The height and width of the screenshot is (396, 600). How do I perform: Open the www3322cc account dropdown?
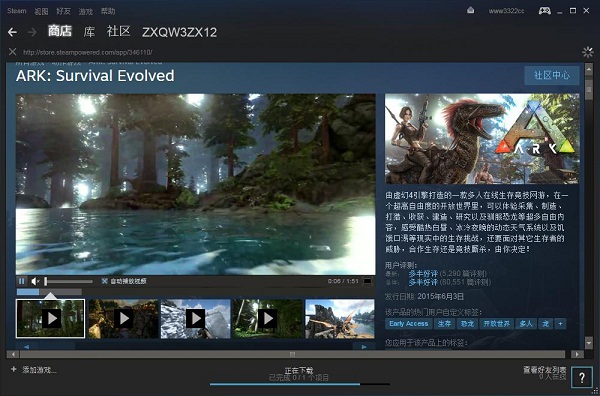(507, 11)
